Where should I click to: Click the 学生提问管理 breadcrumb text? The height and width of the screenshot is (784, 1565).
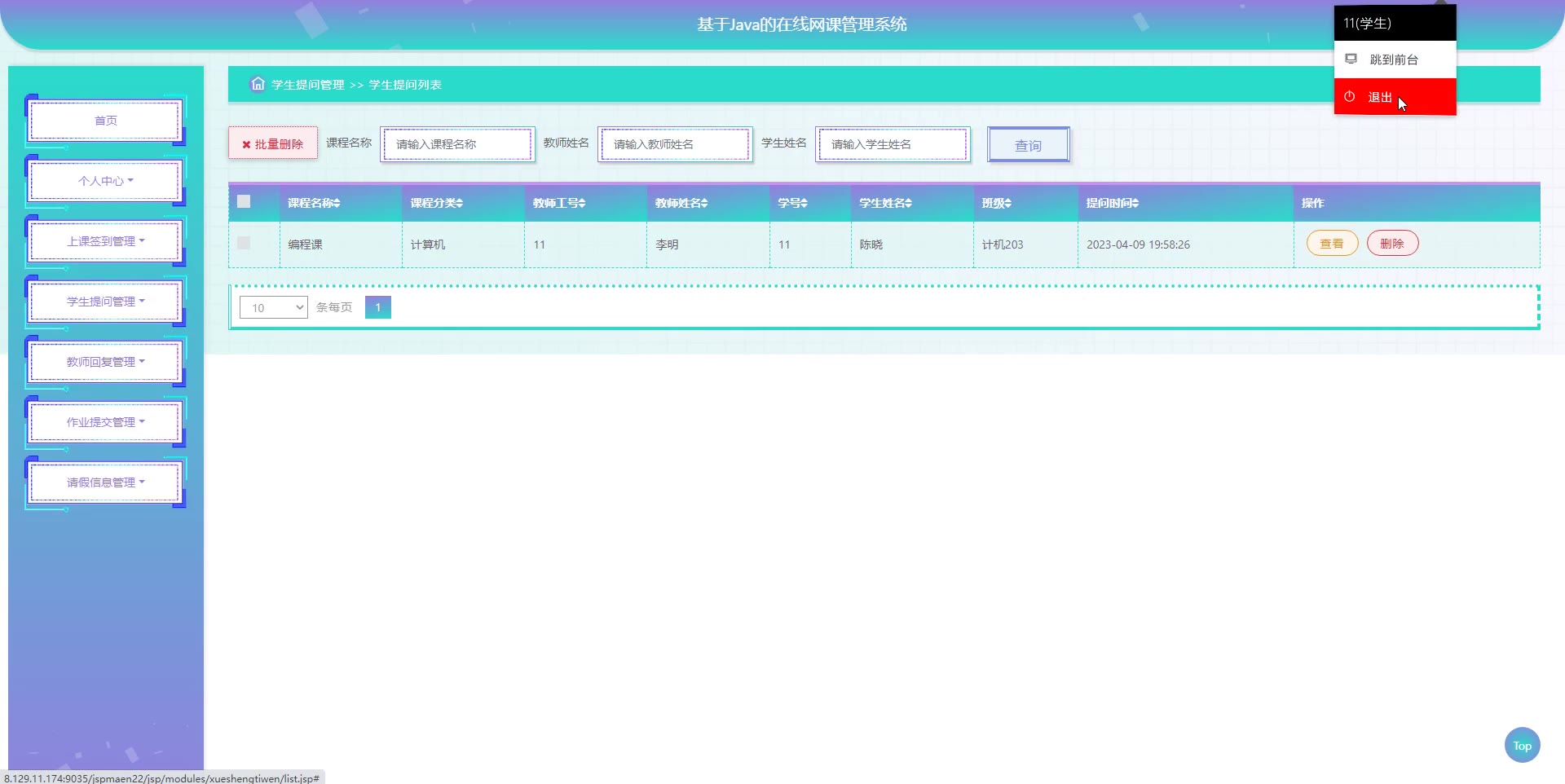tap(308, 85)
